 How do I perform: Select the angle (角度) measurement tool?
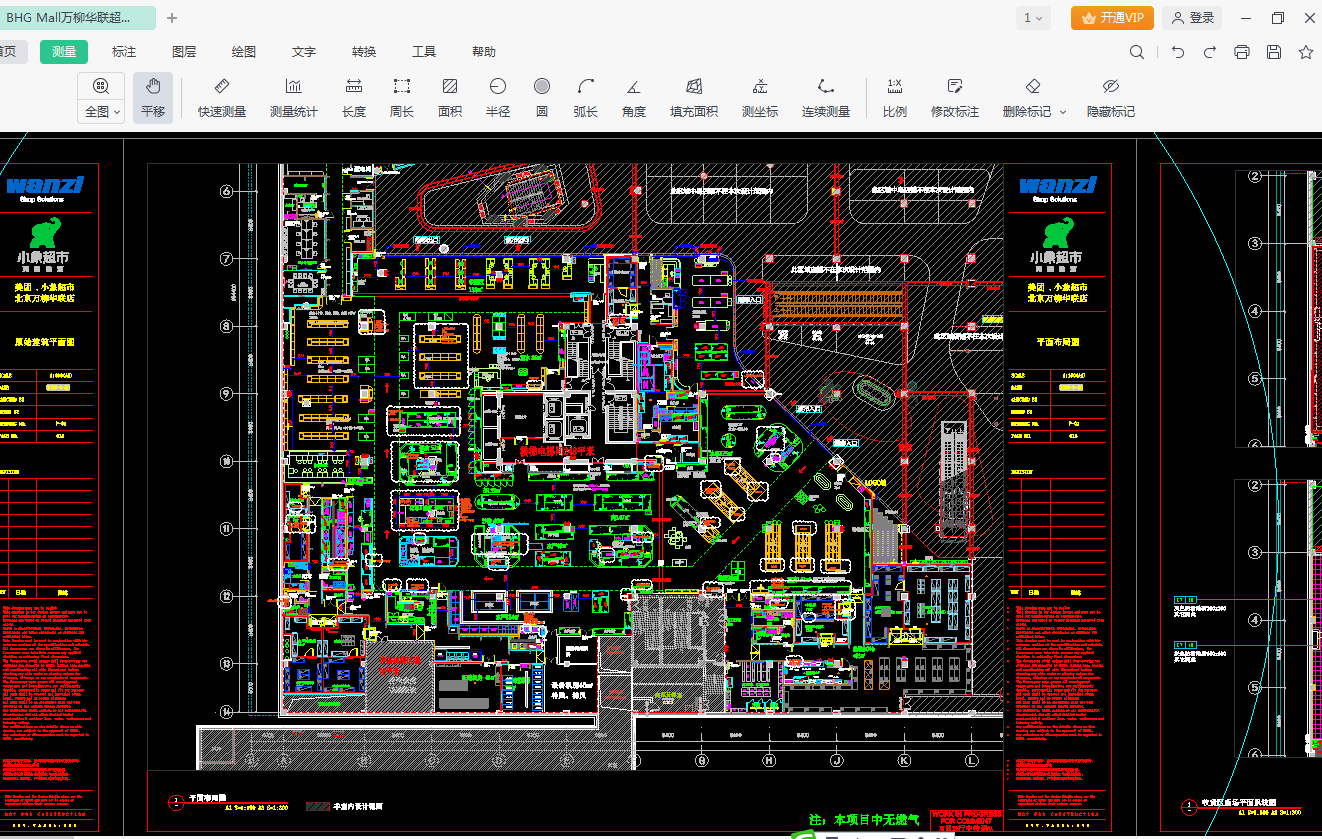633,97
